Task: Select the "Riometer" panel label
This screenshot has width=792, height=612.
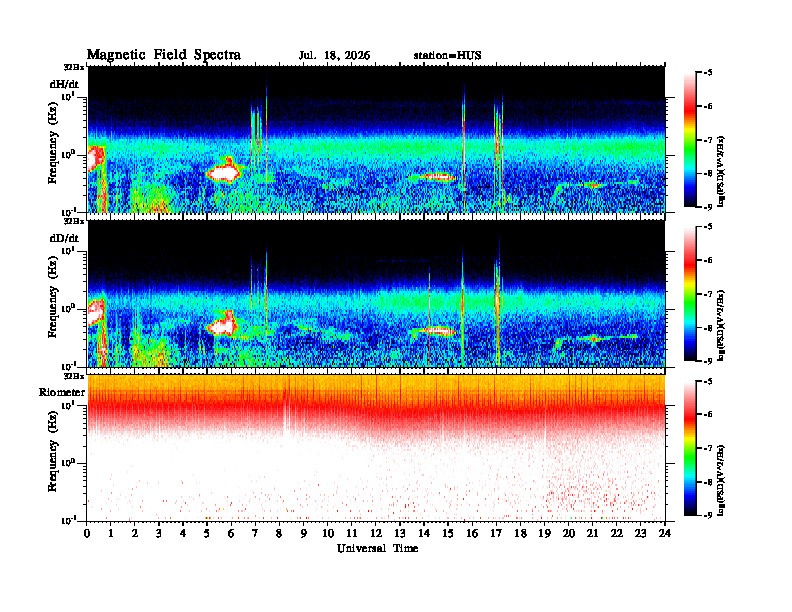Action: click(62, 392)
